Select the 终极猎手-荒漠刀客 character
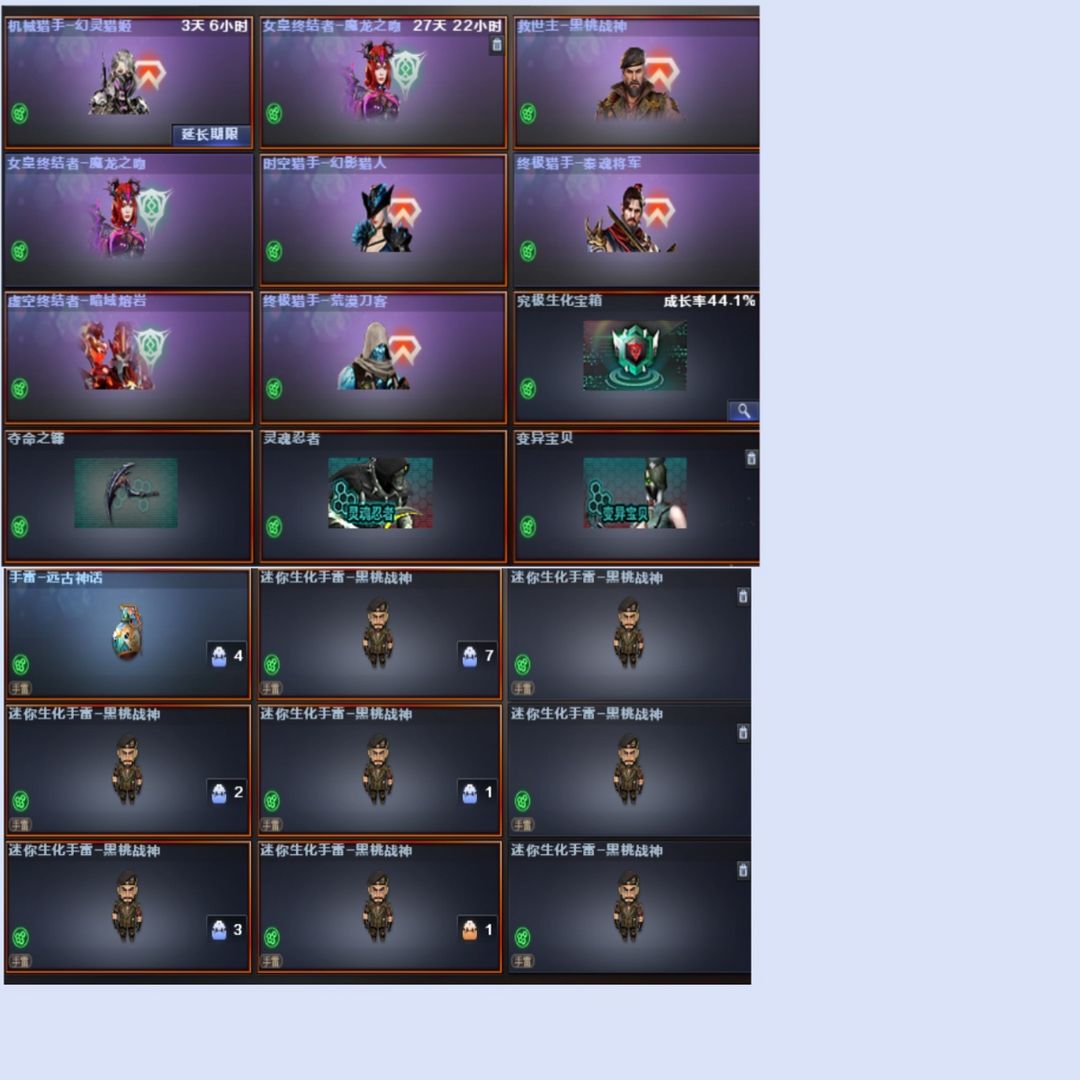 (x=383, y=357)
